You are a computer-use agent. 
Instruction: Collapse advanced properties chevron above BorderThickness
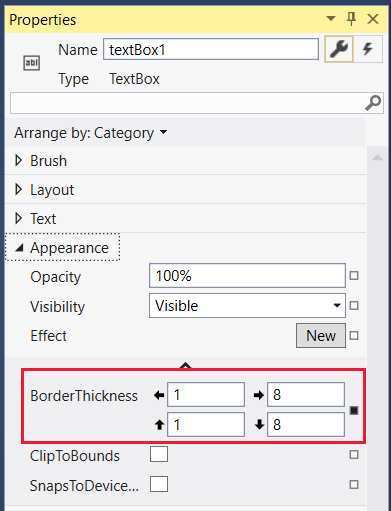click(186, 365)
